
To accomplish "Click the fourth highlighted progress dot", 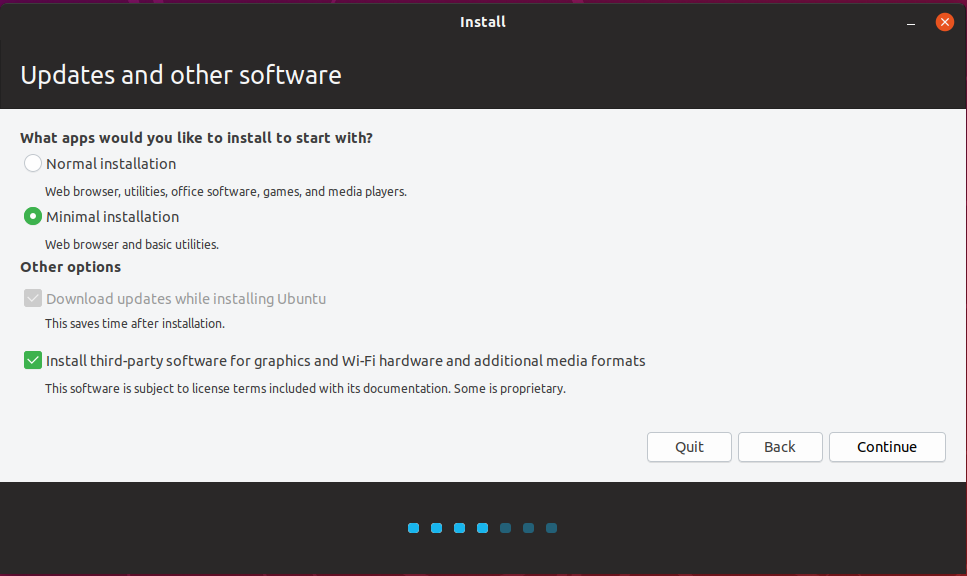I will pos(483,528).
